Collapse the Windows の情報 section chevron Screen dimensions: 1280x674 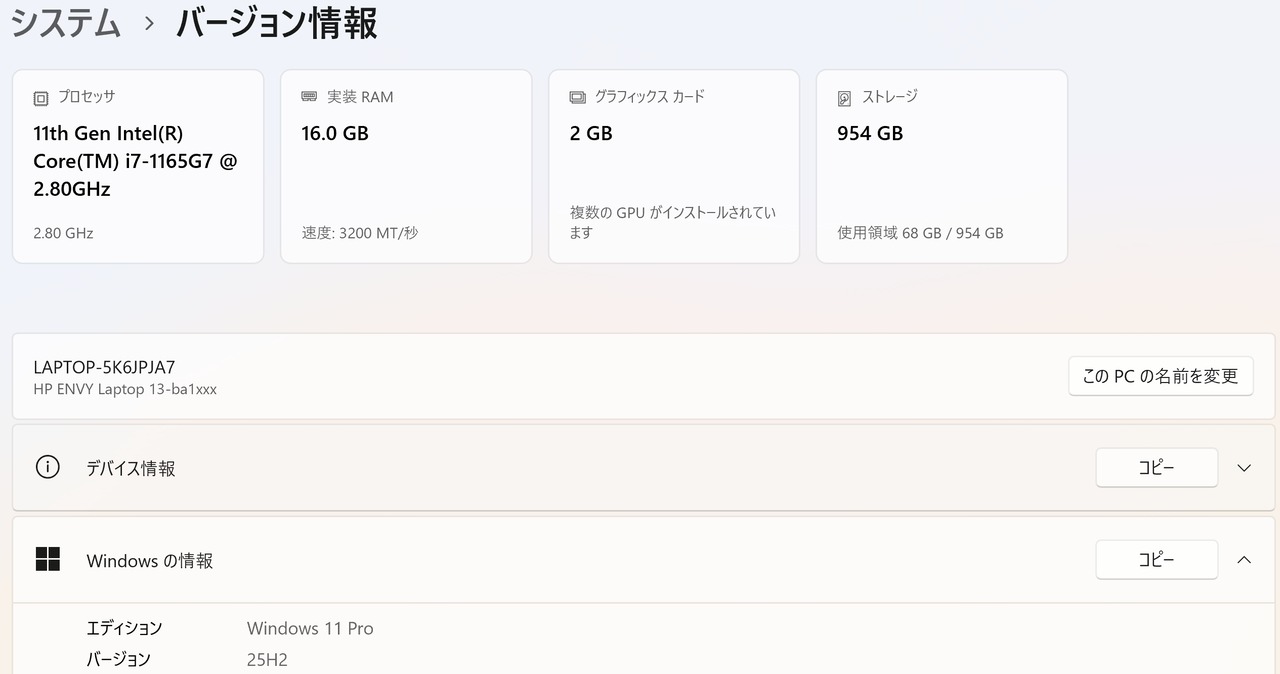pos(1244,560)
